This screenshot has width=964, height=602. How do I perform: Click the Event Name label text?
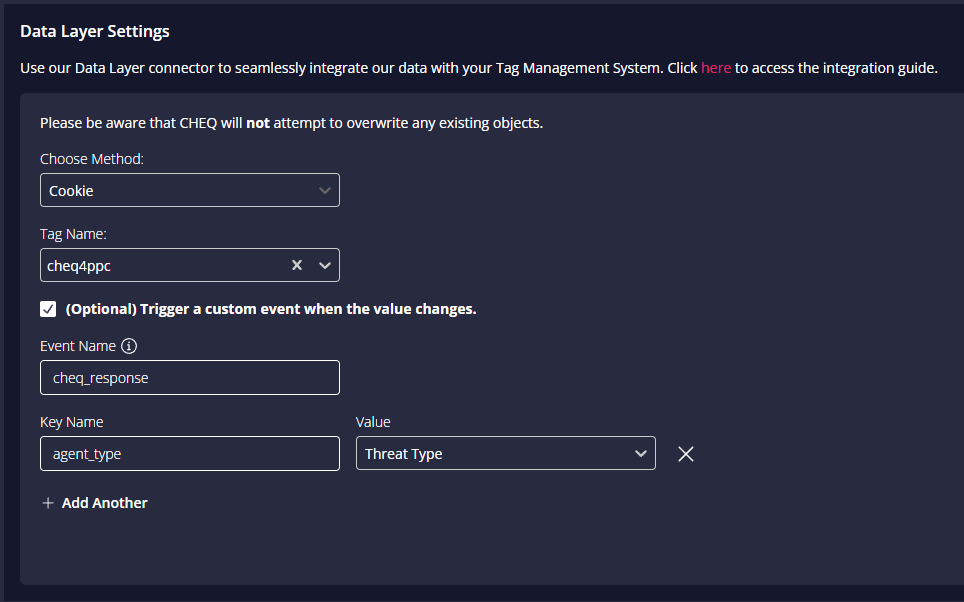77,346
